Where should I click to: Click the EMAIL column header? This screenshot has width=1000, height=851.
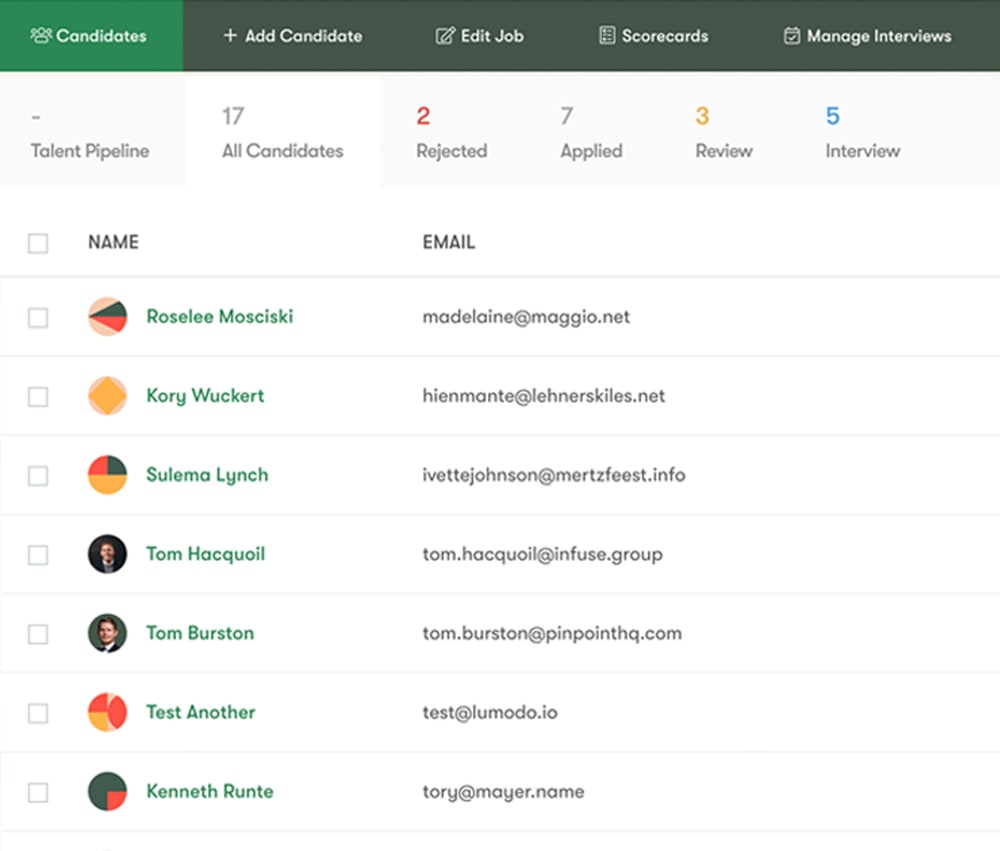[x=448, y=242]
